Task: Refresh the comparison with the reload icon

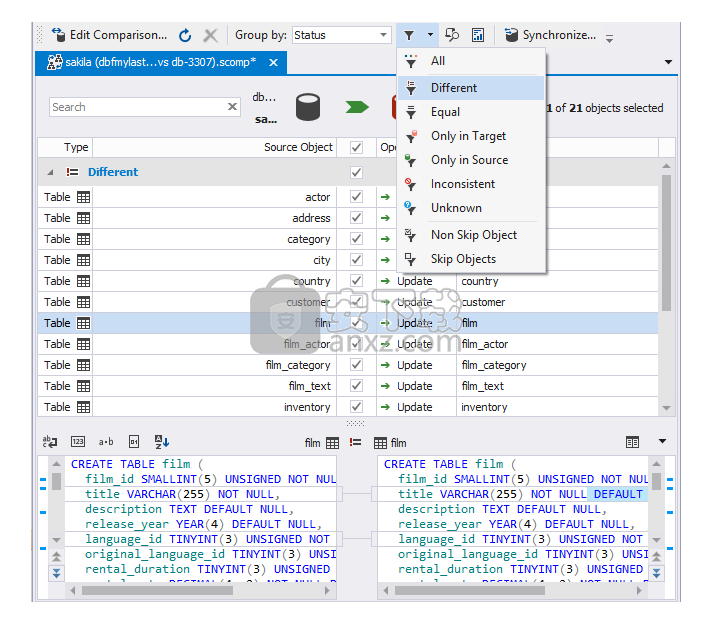Action: 185,35
